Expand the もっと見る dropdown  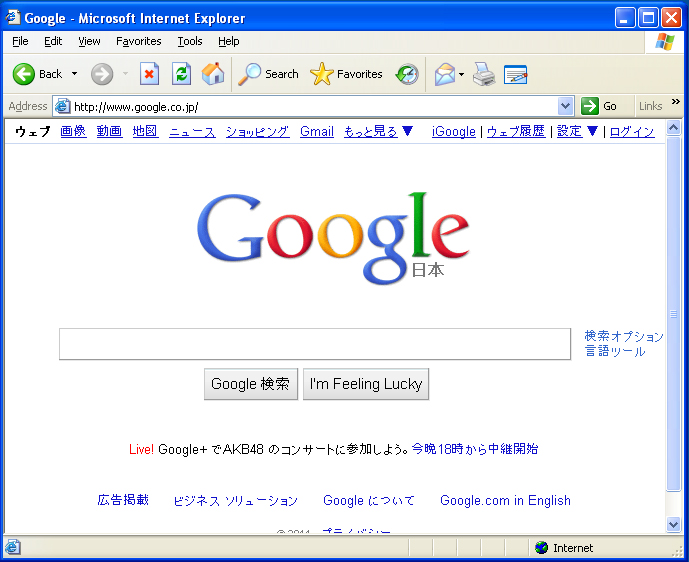pyautogui.click(x=407, y=131)
